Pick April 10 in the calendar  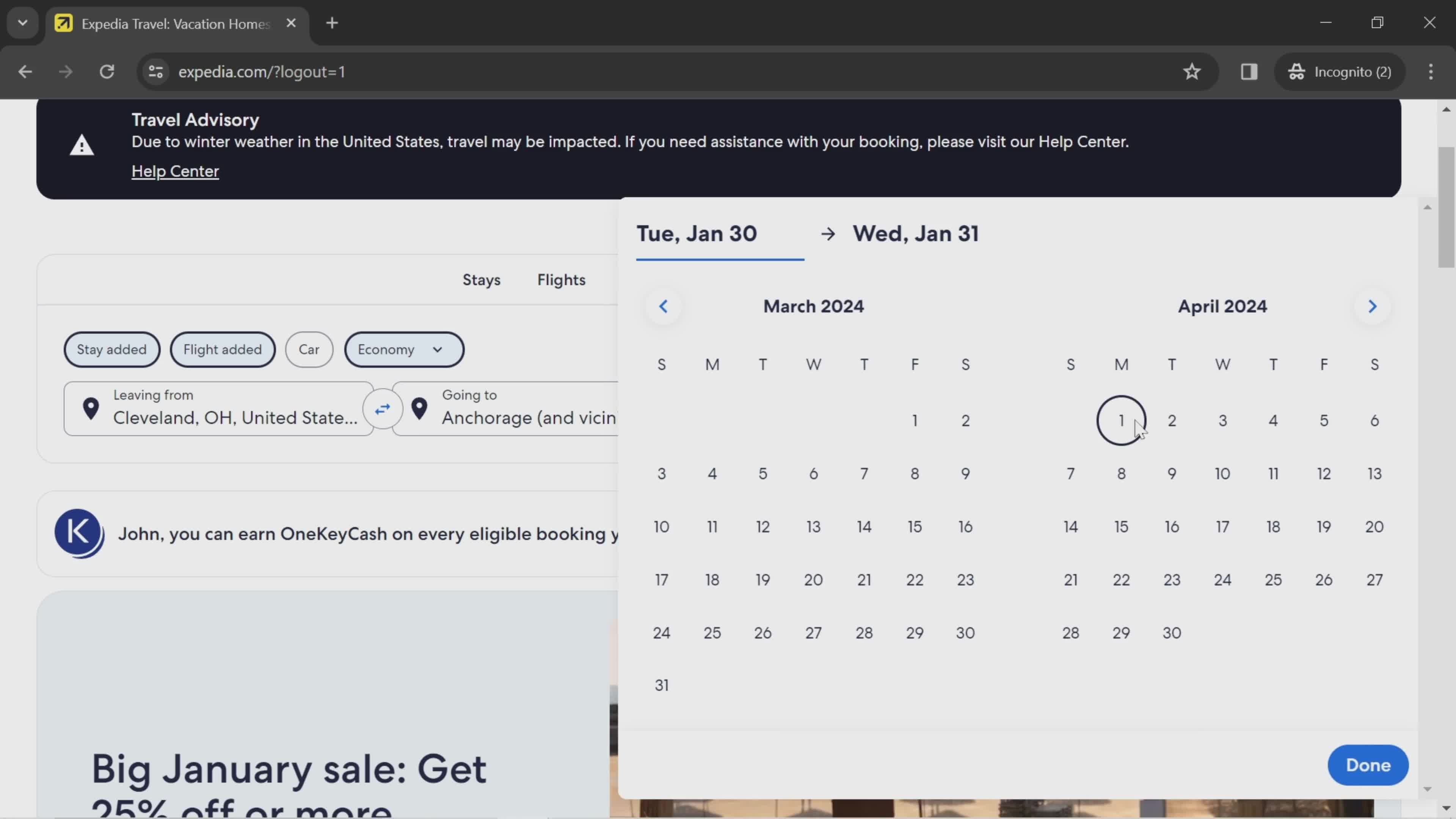click(1222, 474)
